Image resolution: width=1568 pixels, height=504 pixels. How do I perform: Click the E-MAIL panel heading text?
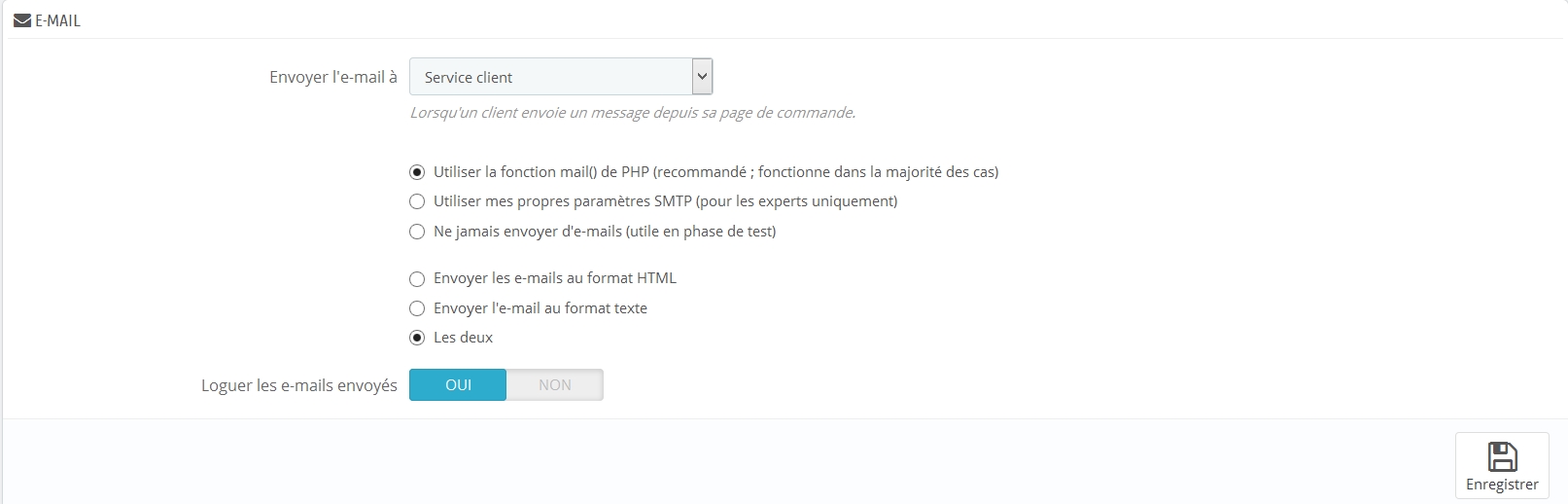(58, 20)
